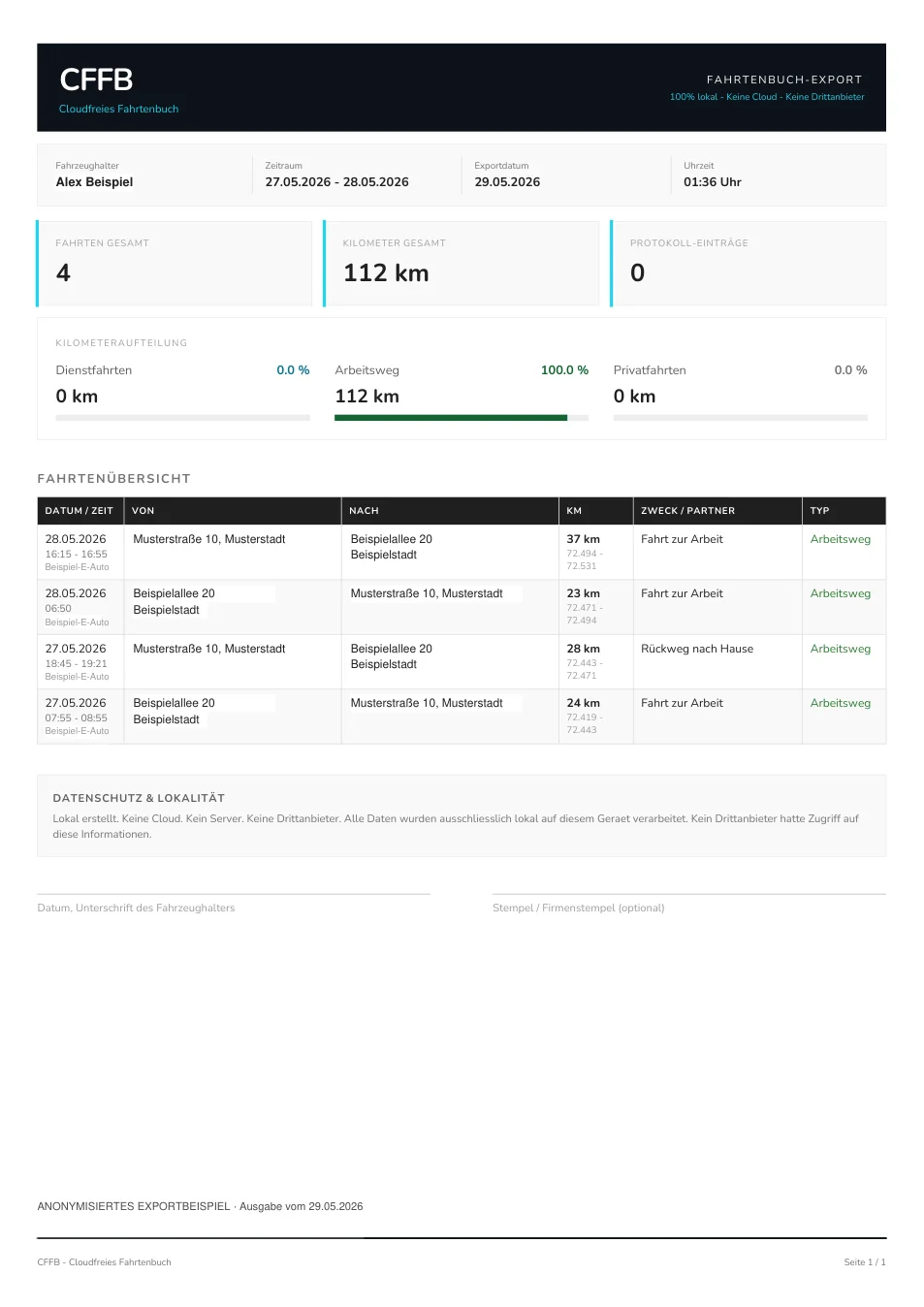Click the footer text 'CFFB - Cloudfreies Fahrtenbuch'
Screen dimensions: 924x1307
click(104, 1262)
